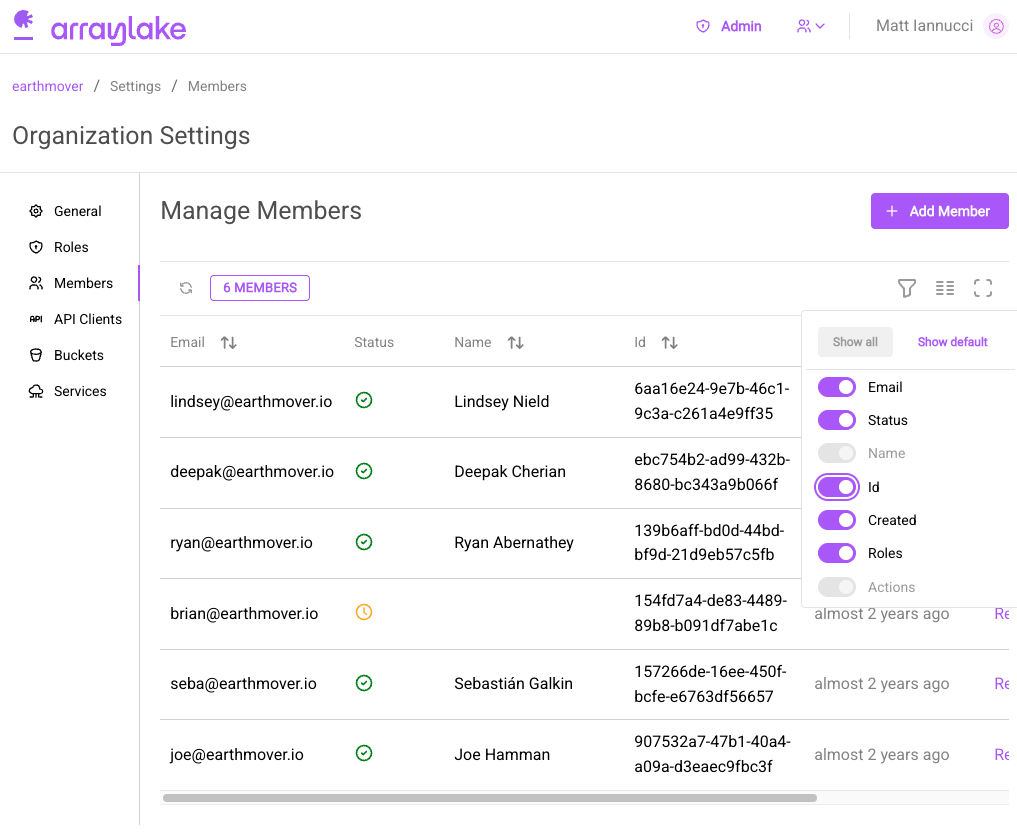Click the Services cloud icon
The height and width of the screenshot is (833, 1017).
36,391
